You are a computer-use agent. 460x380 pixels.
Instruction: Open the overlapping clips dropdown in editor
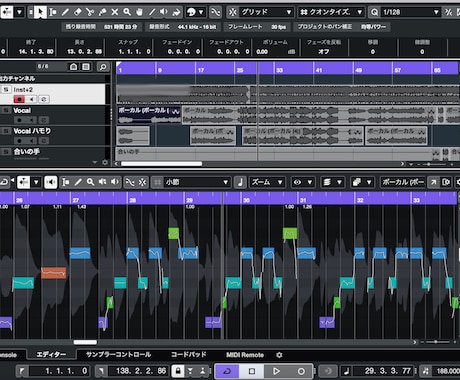[x=362, y=182]
